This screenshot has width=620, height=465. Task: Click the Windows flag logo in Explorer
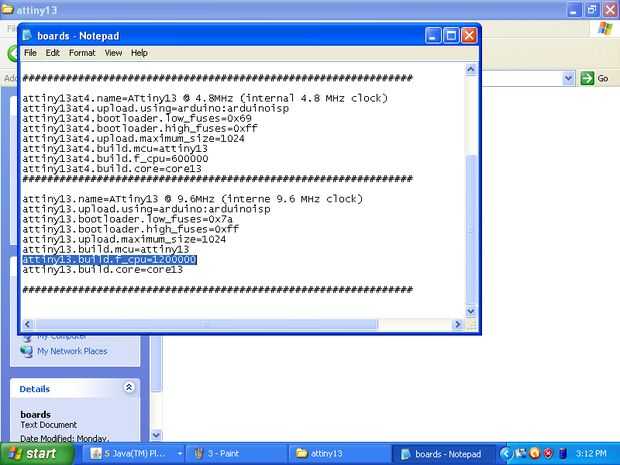pyautogui.click(x=605, y=28)
